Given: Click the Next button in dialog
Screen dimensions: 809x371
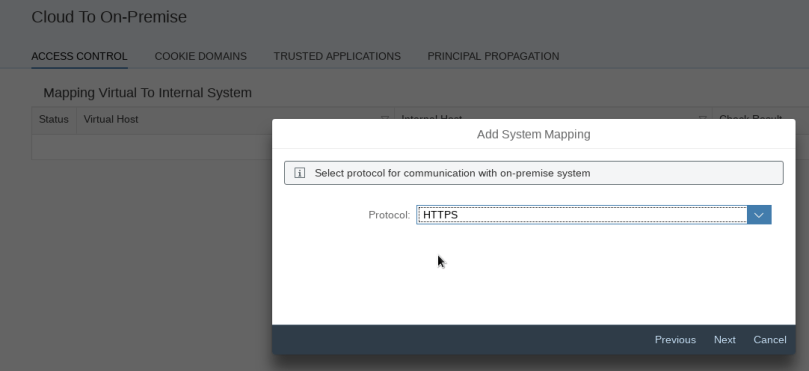Looking at the screenshot, I should coord(724,340).
